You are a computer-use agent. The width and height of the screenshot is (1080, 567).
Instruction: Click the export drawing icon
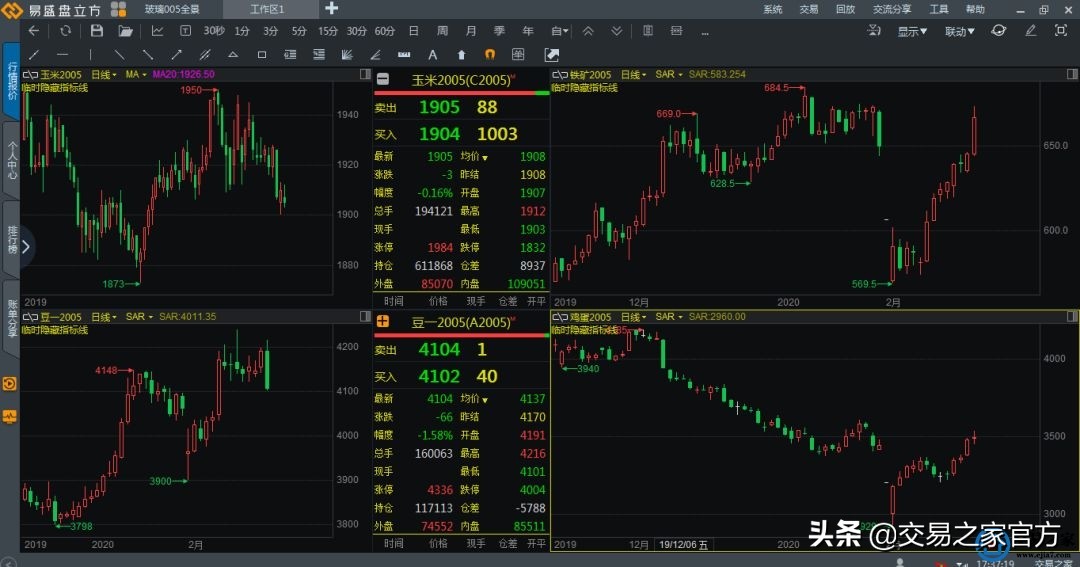[x=551, y=54]
